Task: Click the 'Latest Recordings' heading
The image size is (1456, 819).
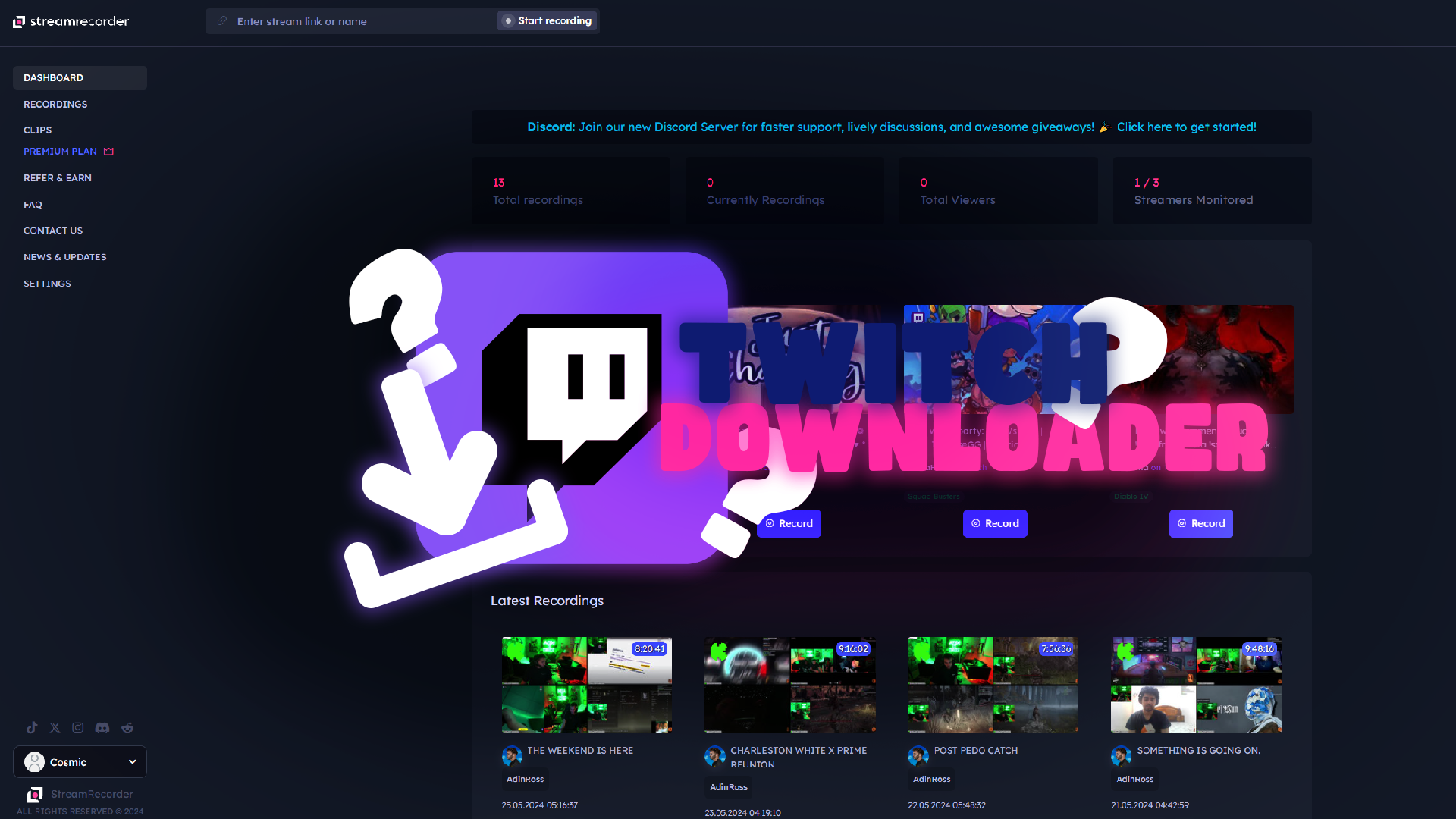Action: coord(547,601)
